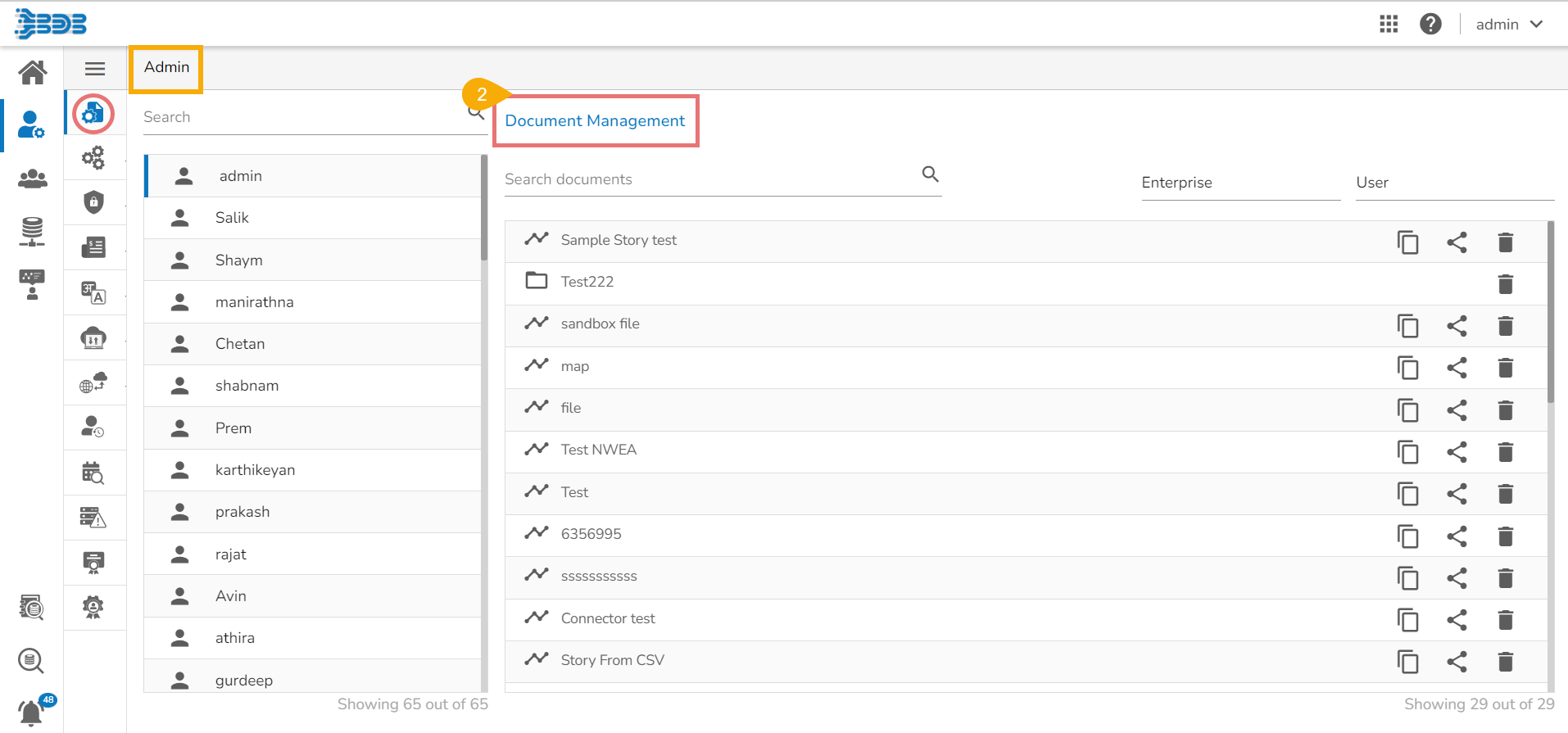Select user karthikeyan in the list

tap(255, 470)
